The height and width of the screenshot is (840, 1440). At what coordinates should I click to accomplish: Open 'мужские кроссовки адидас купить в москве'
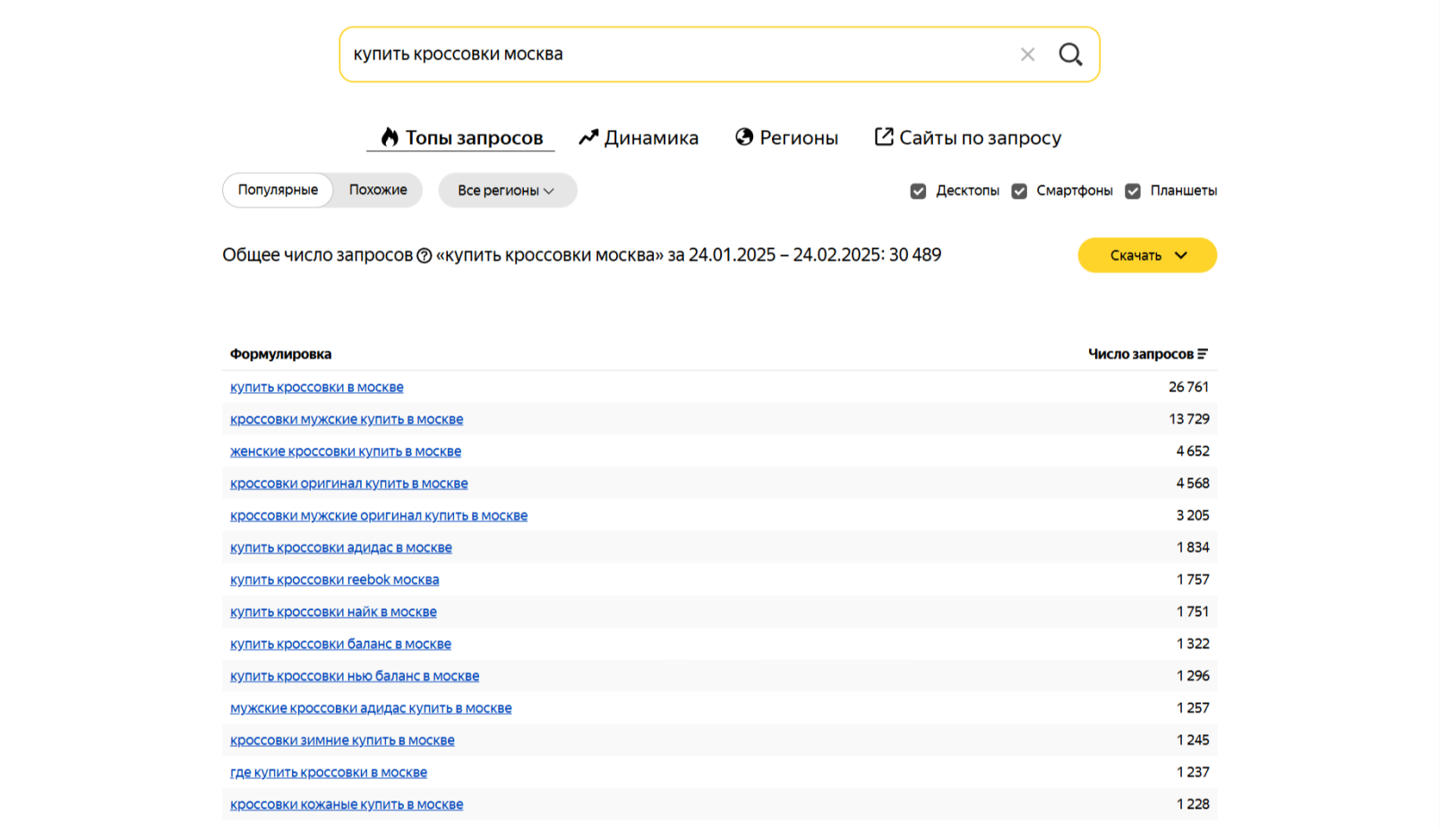click(x=371, y=708)
